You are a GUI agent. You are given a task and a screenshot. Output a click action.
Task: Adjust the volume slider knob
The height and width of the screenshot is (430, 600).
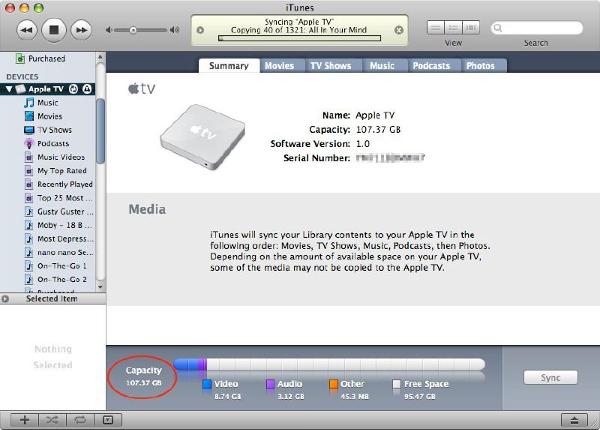click(133, 30)
